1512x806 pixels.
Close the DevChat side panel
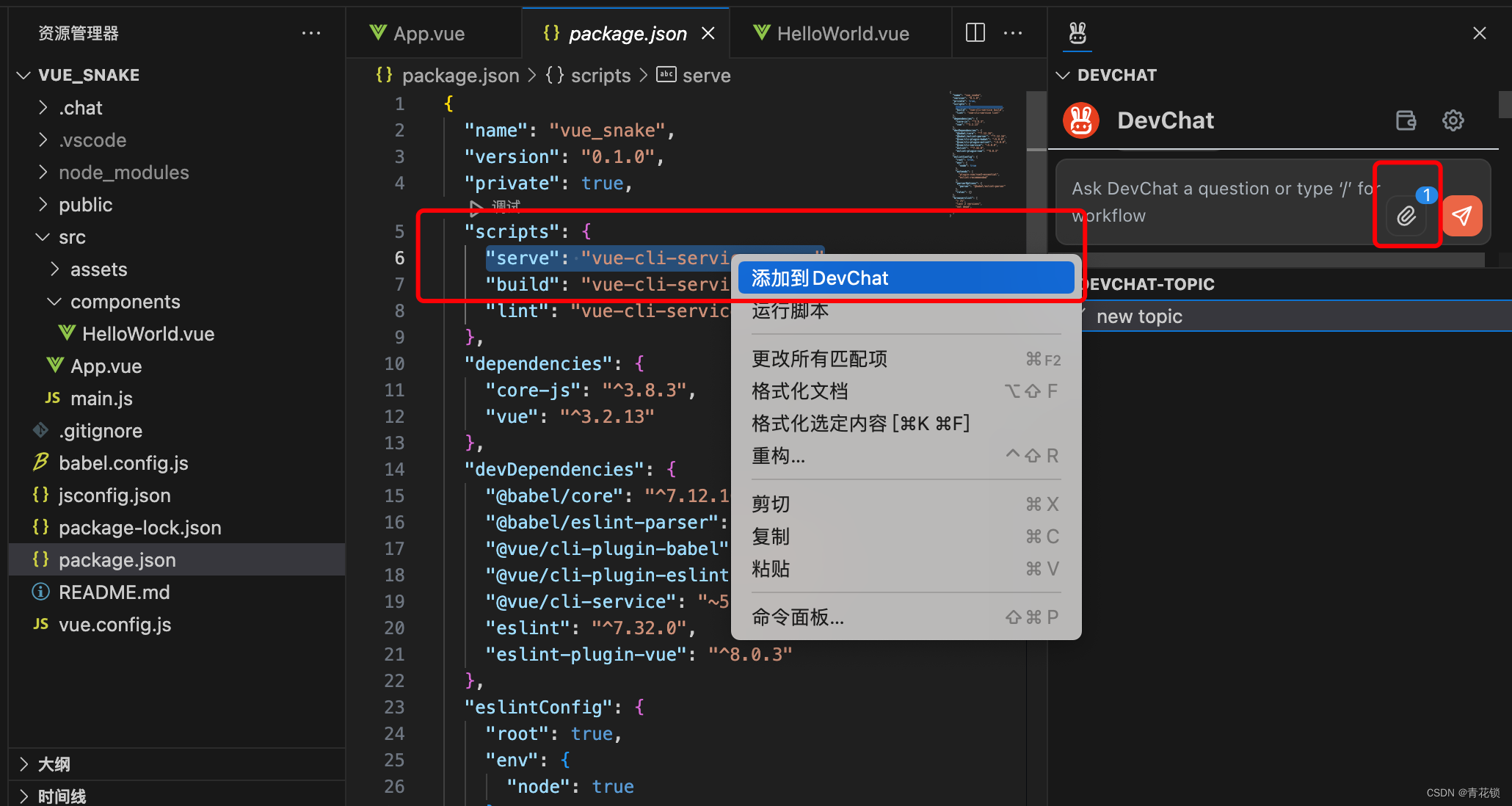pos(1480,33)
